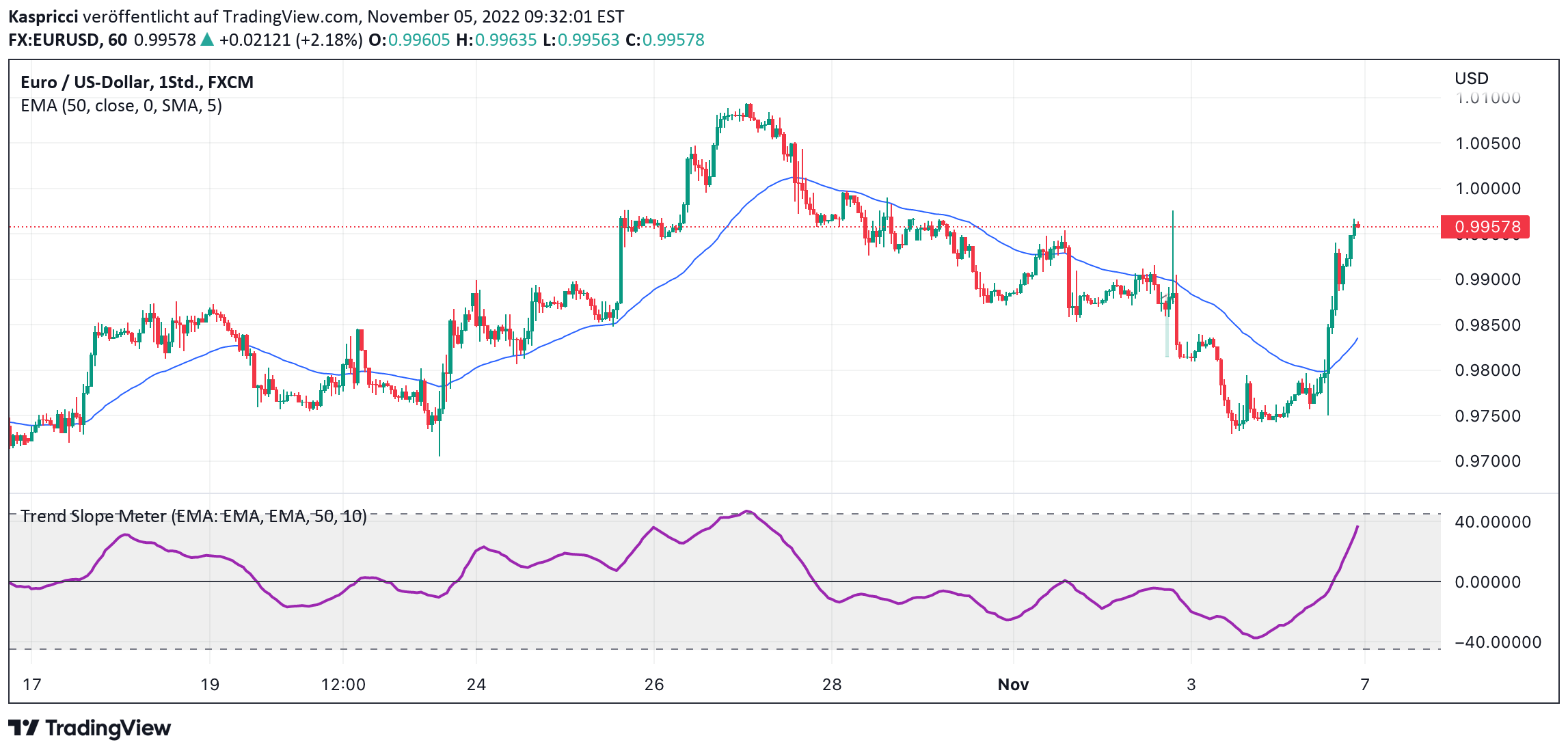Click the TradingView wordmark text
The height and width of the screenshot is (753, 1568).
[108, 728]
